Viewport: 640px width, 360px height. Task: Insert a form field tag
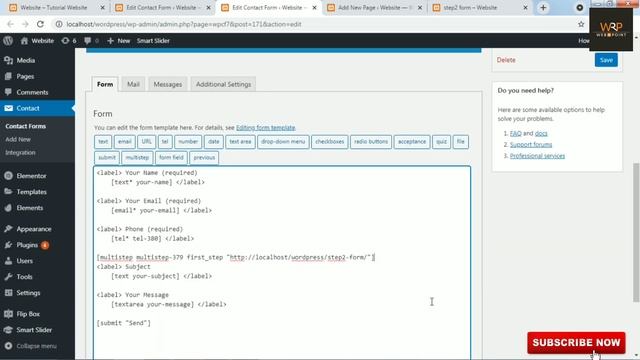click(x=171, y=158)
